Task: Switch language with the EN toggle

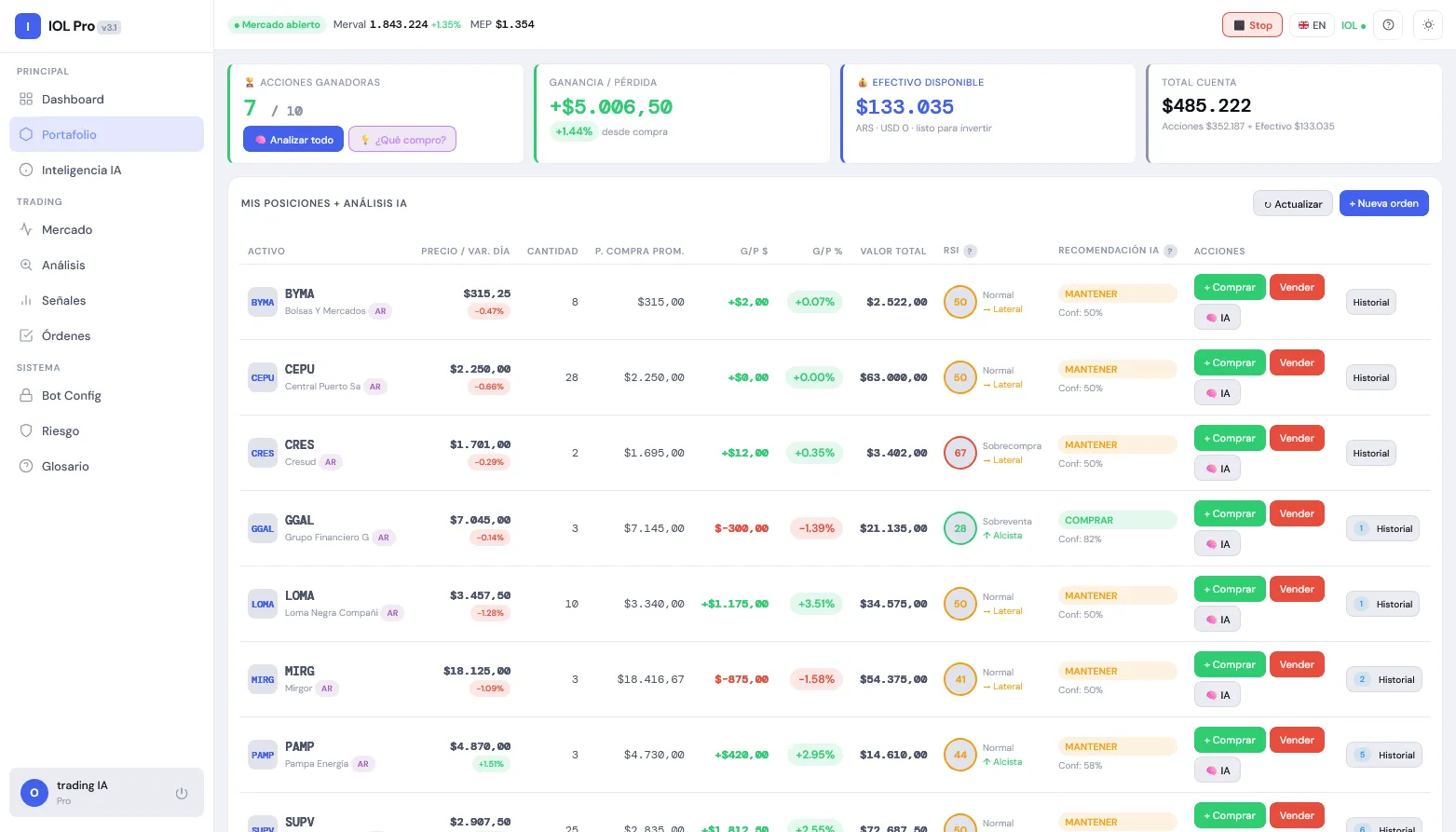Action: tap(1312, 25)
